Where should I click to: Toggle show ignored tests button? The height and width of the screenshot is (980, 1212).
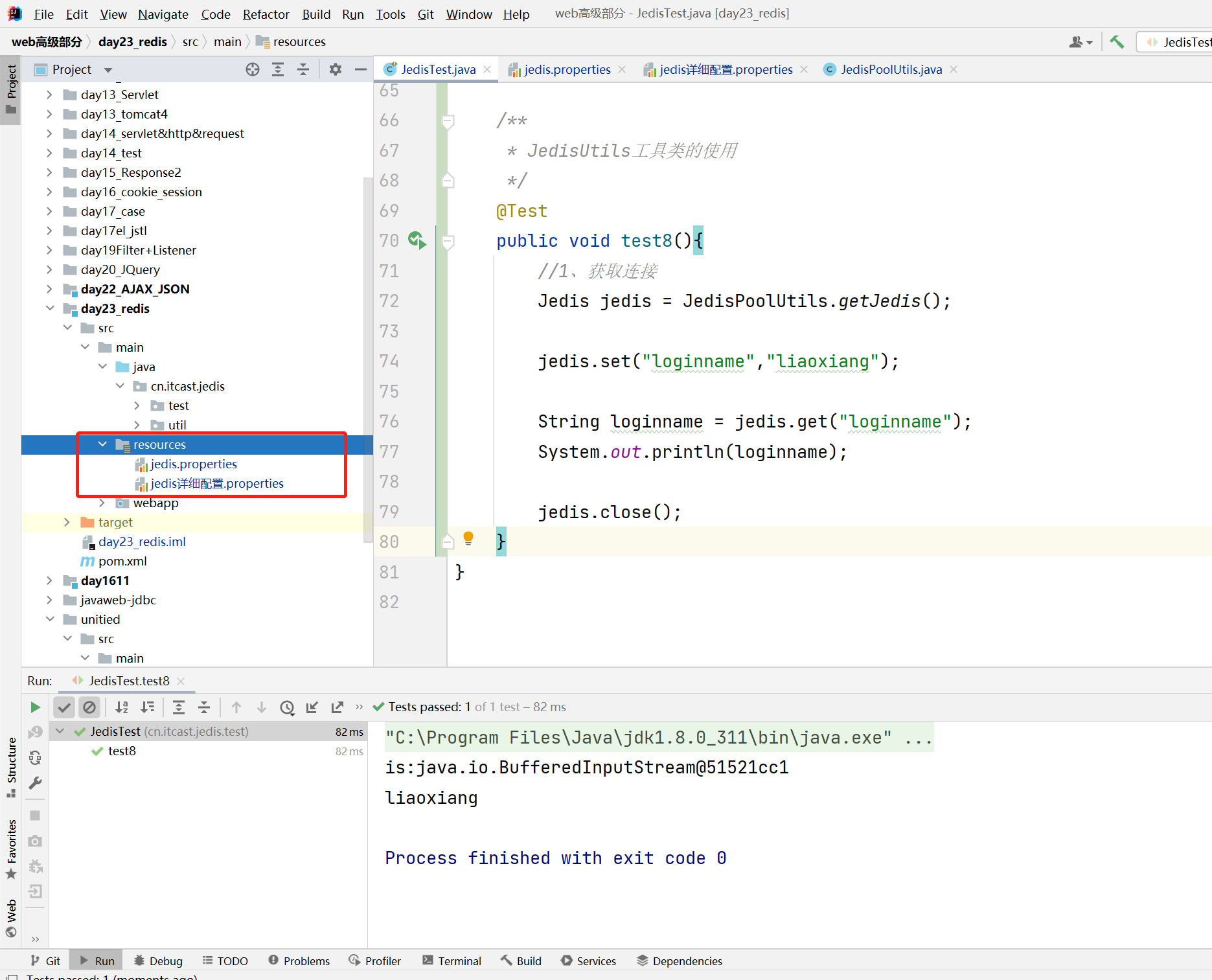coord(89,707)
